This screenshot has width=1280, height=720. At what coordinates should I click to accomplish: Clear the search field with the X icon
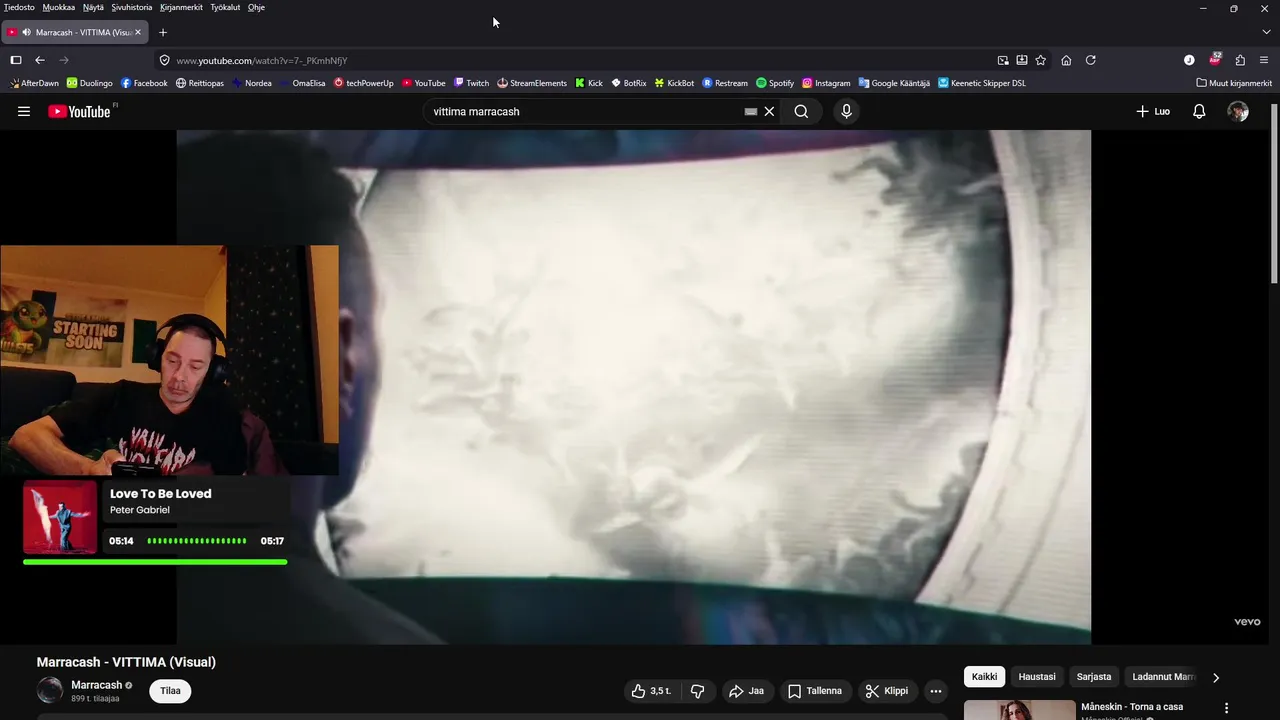769,112
